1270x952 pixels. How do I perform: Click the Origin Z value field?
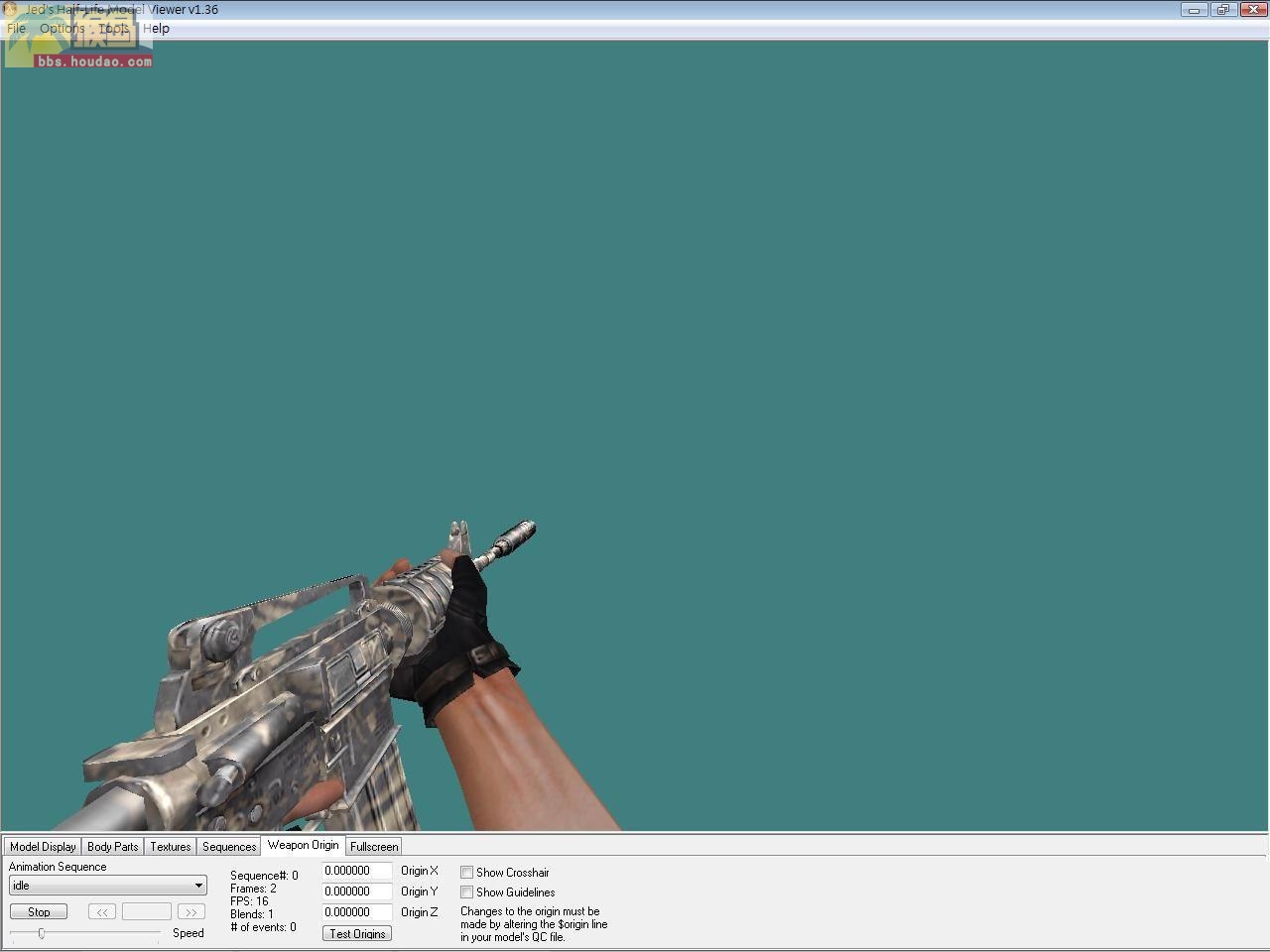point(357,912)
